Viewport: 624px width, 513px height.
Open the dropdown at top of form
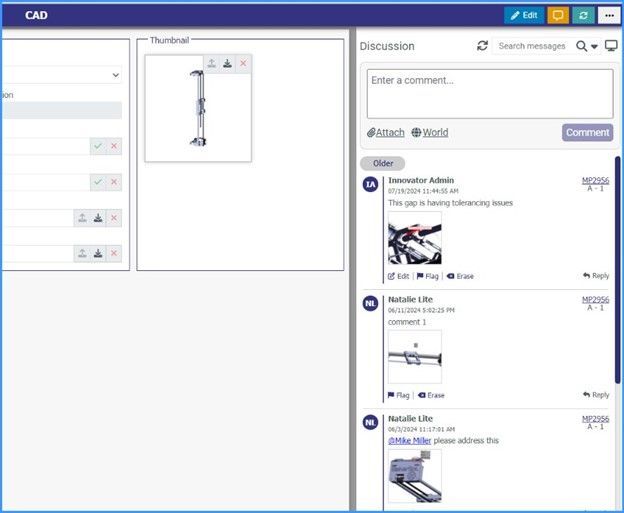click(x=116, y=75)
